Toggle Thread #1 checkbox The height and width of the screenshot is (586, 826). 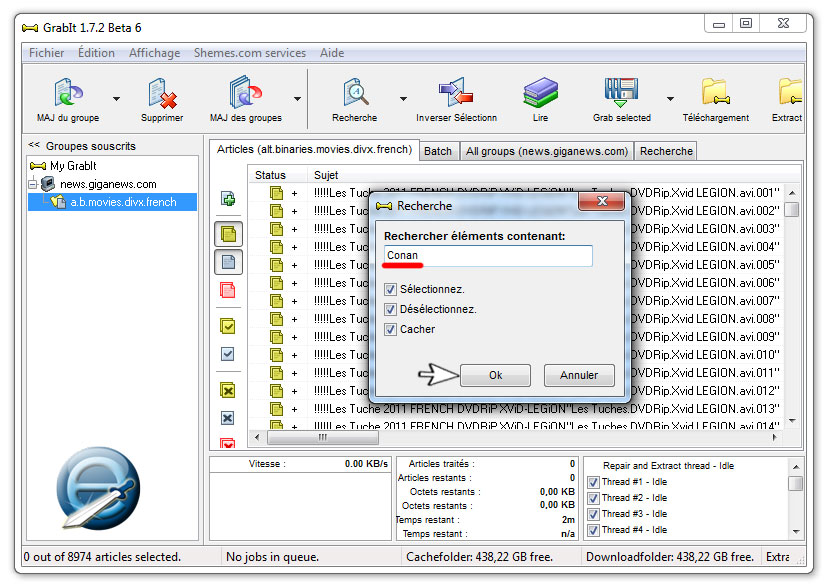tap(593, 482)
